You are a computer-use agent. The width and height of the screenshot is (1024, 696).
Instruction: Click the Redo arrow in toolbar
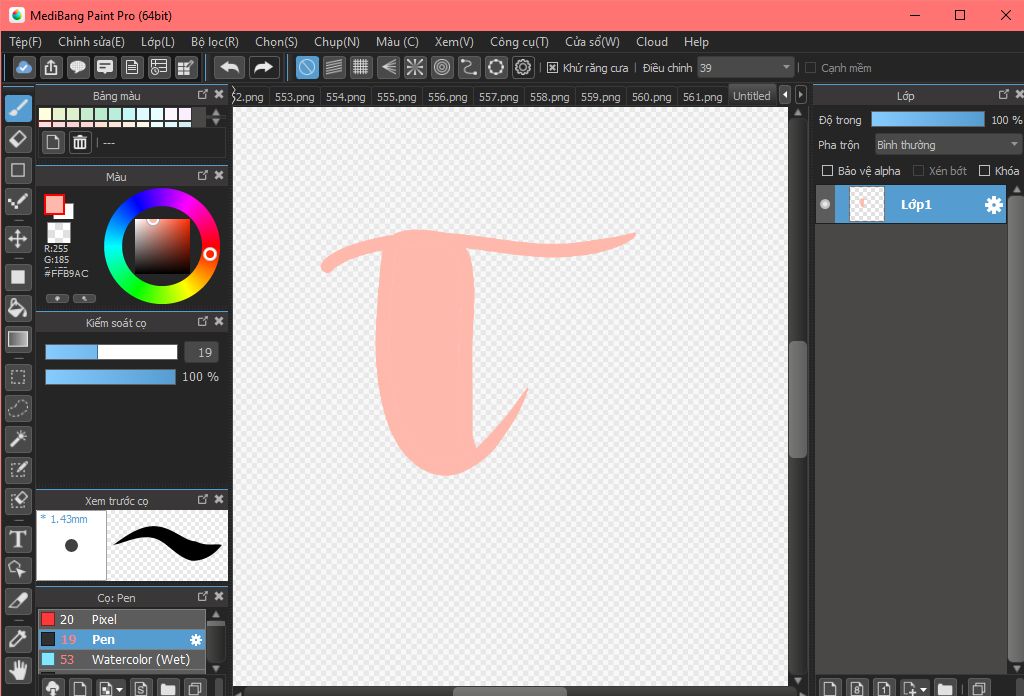pyautogui.click(x=263, y=67)
